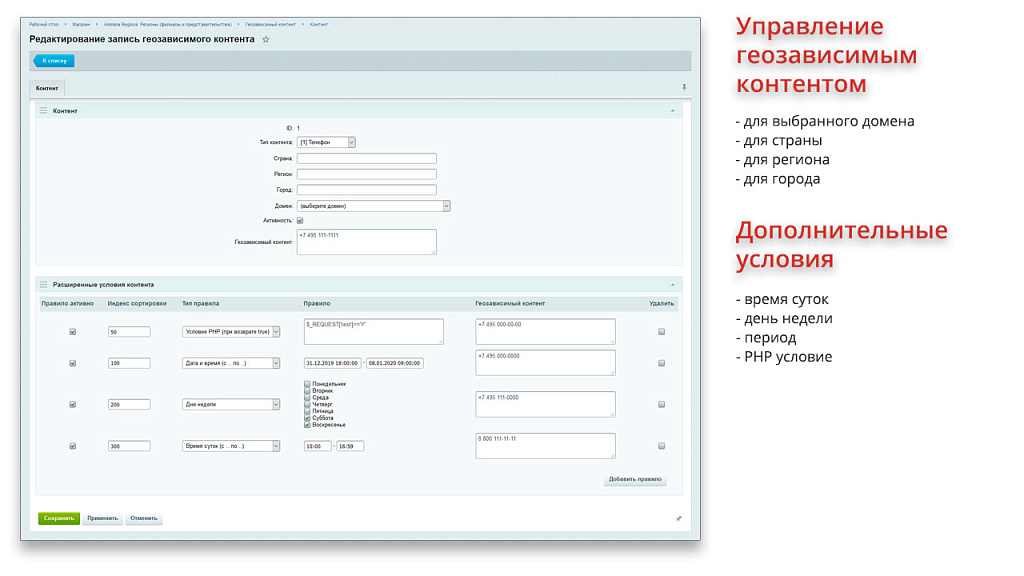Click into the Страна input field
Image resolution: width=1024 pixels, height=576 pixels.
(x=366, y=158)
